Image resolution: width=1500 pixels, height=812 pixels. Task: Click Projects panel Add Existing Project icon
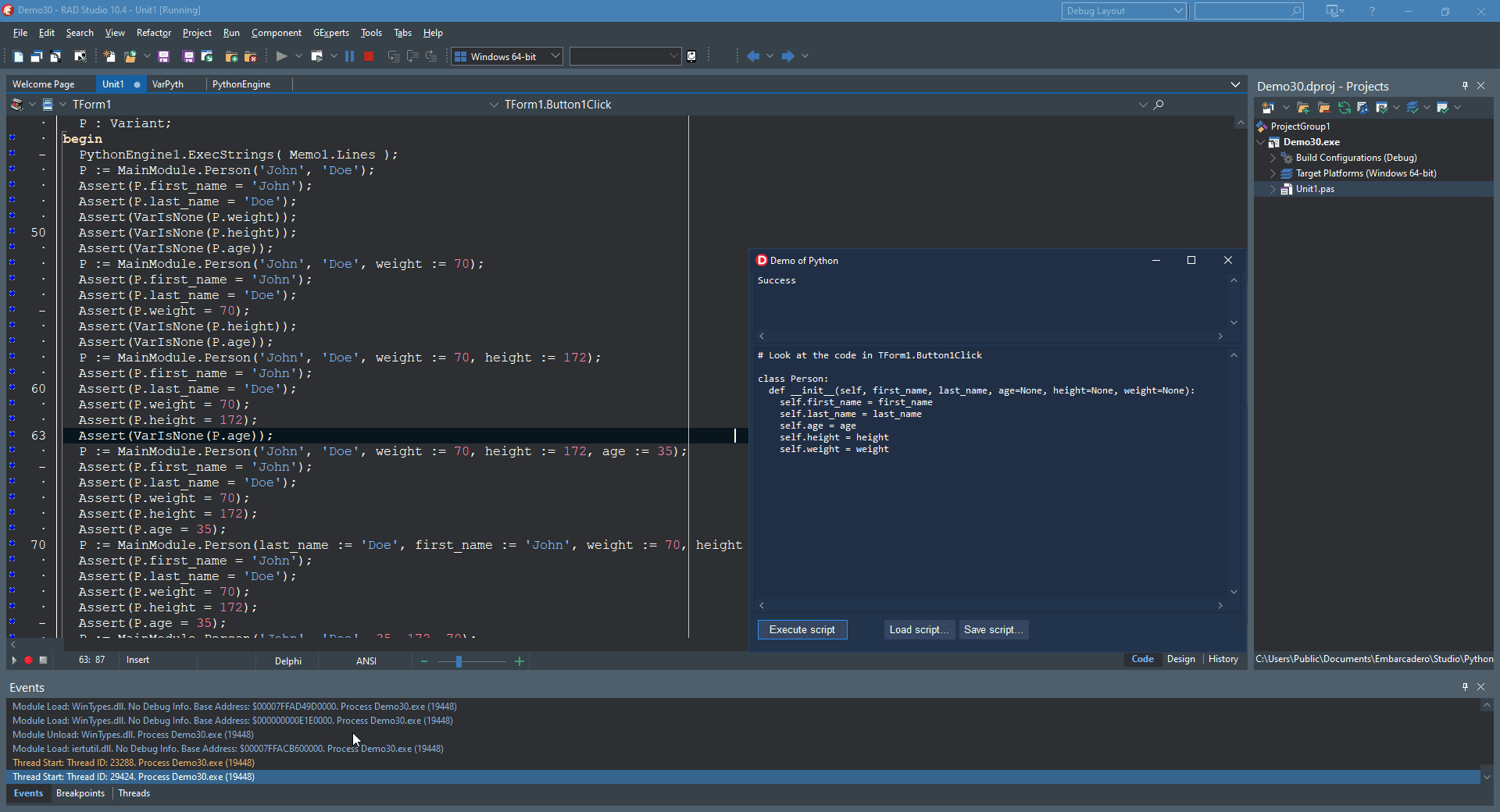coord(1303,108)
